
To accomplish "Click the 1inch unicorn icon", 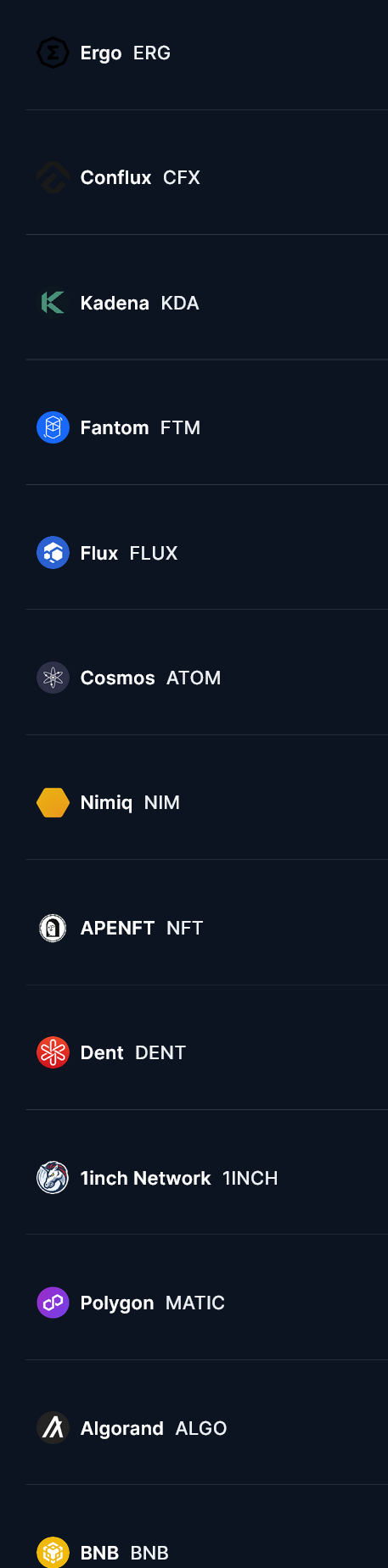I will click(x=53, y=1178).
